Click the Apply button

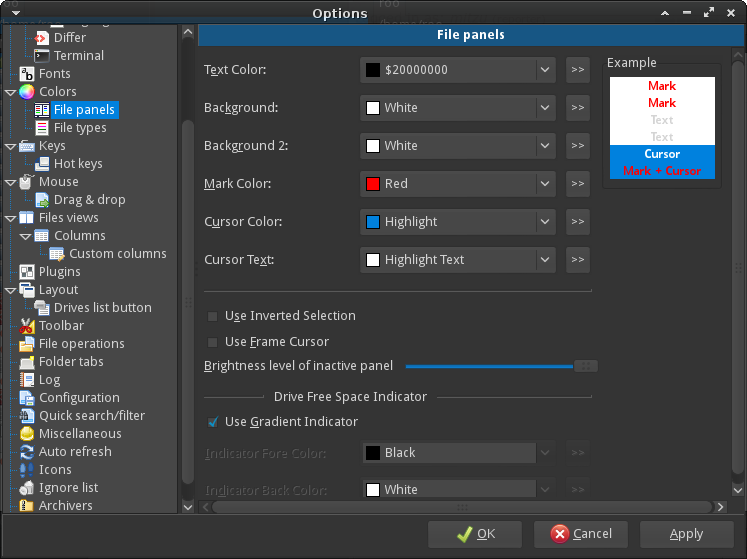(x=686, y=534)
